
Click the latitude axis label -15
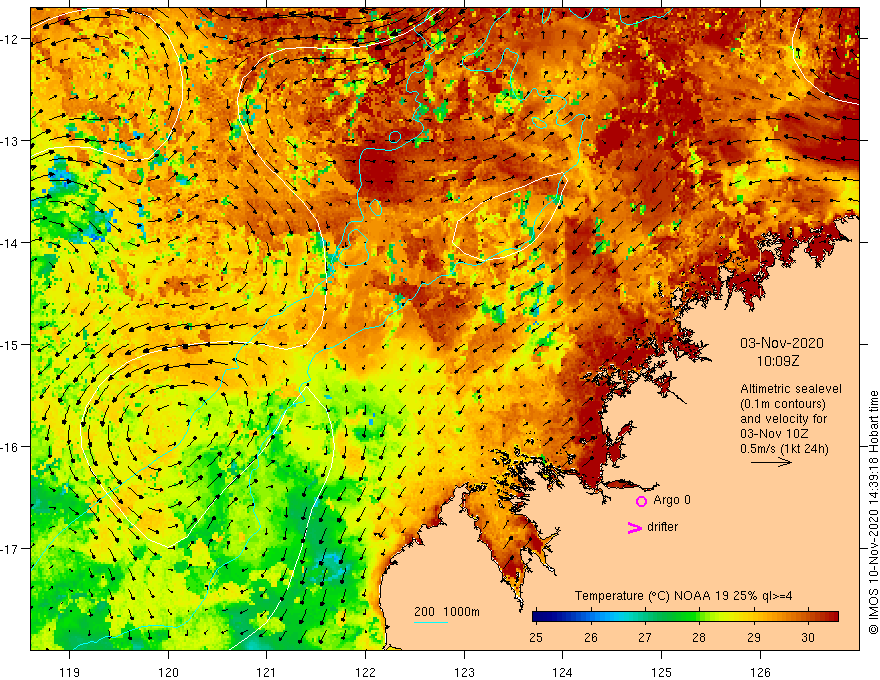click(10, 344)
